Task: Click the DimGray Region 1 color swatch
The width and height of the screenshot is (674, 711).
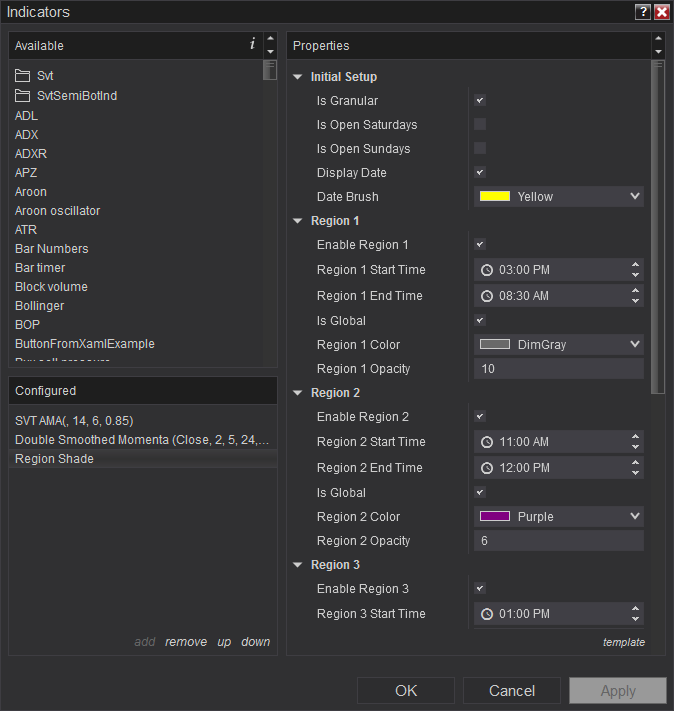Action: coord(495,345)
